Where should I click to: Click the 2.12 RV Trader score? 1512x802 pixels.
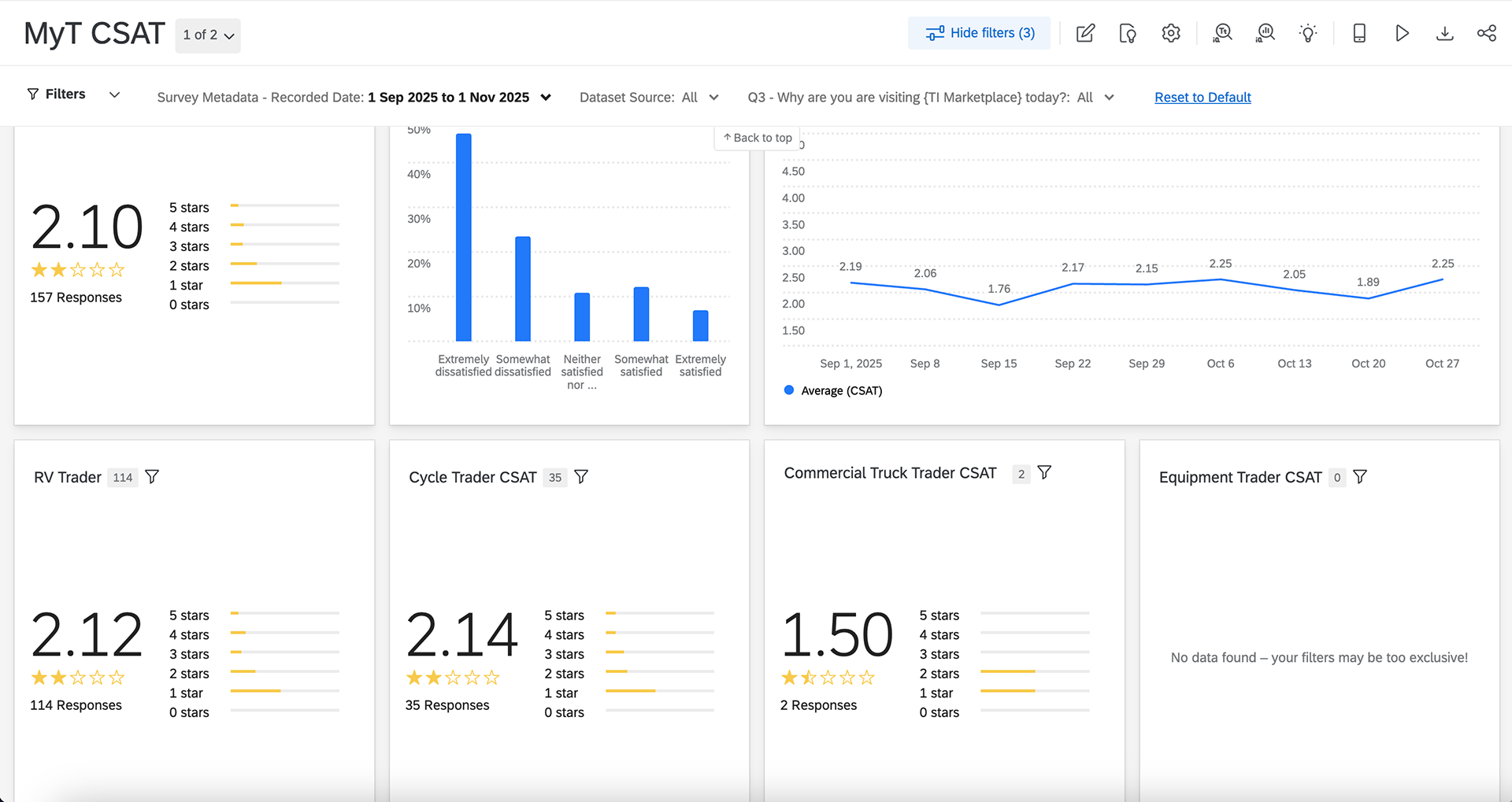87,635
